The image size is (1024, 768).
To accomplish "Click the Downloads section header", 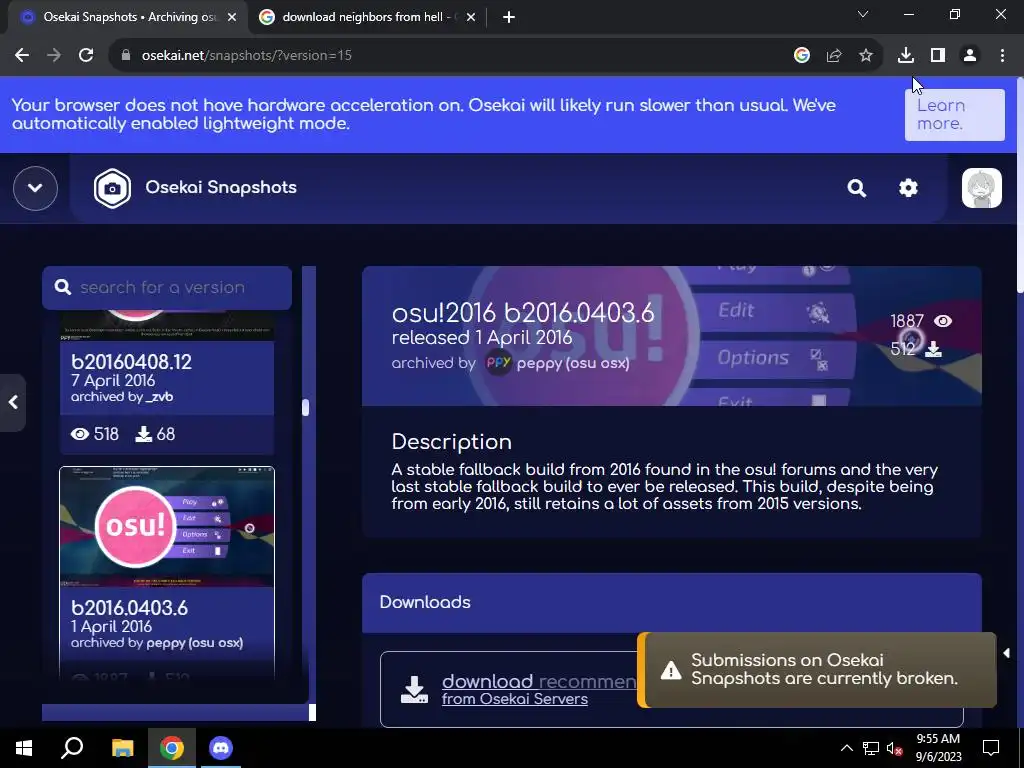I will point(672,602).
